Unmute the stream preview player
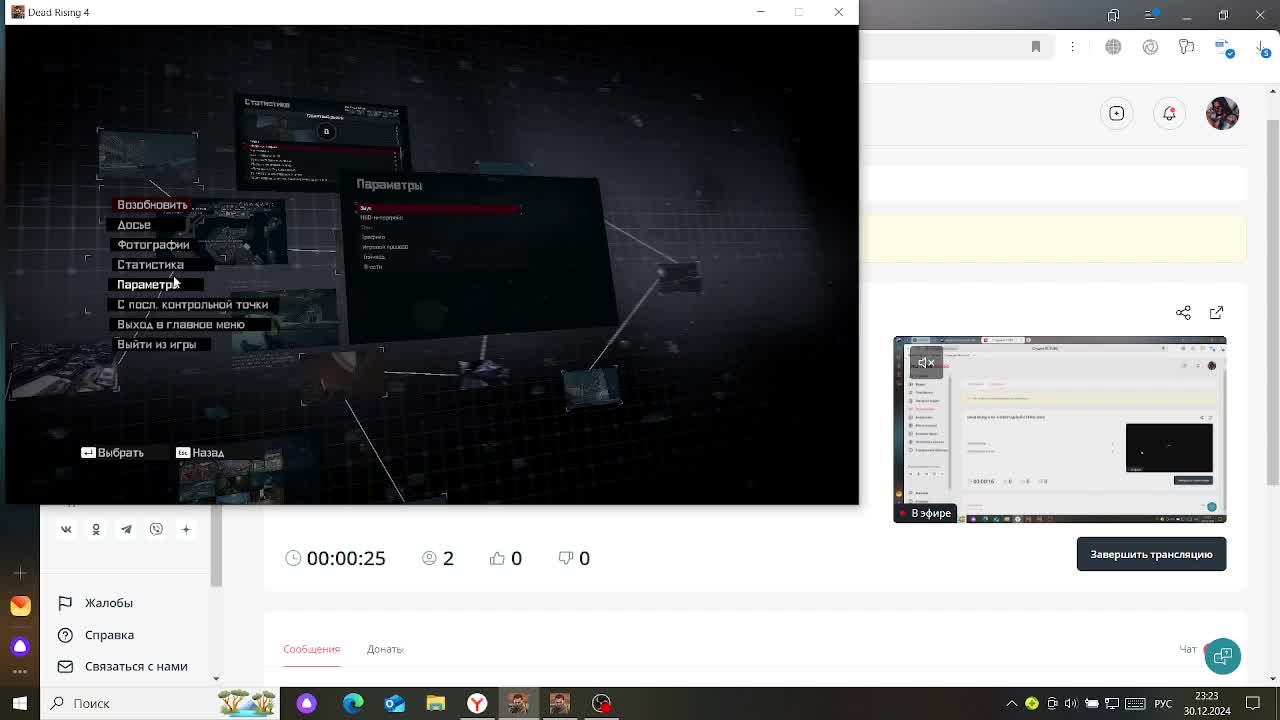This screenshot has width=1280, height=720. tap(926, 362)
